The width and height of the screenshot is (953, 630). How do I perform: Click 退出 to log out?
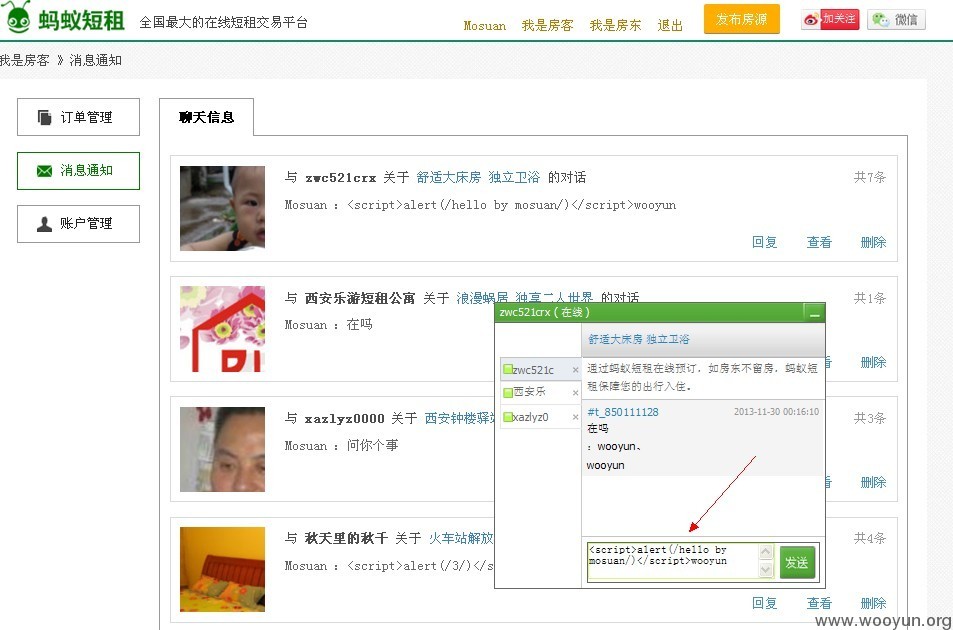pos(670,26)
